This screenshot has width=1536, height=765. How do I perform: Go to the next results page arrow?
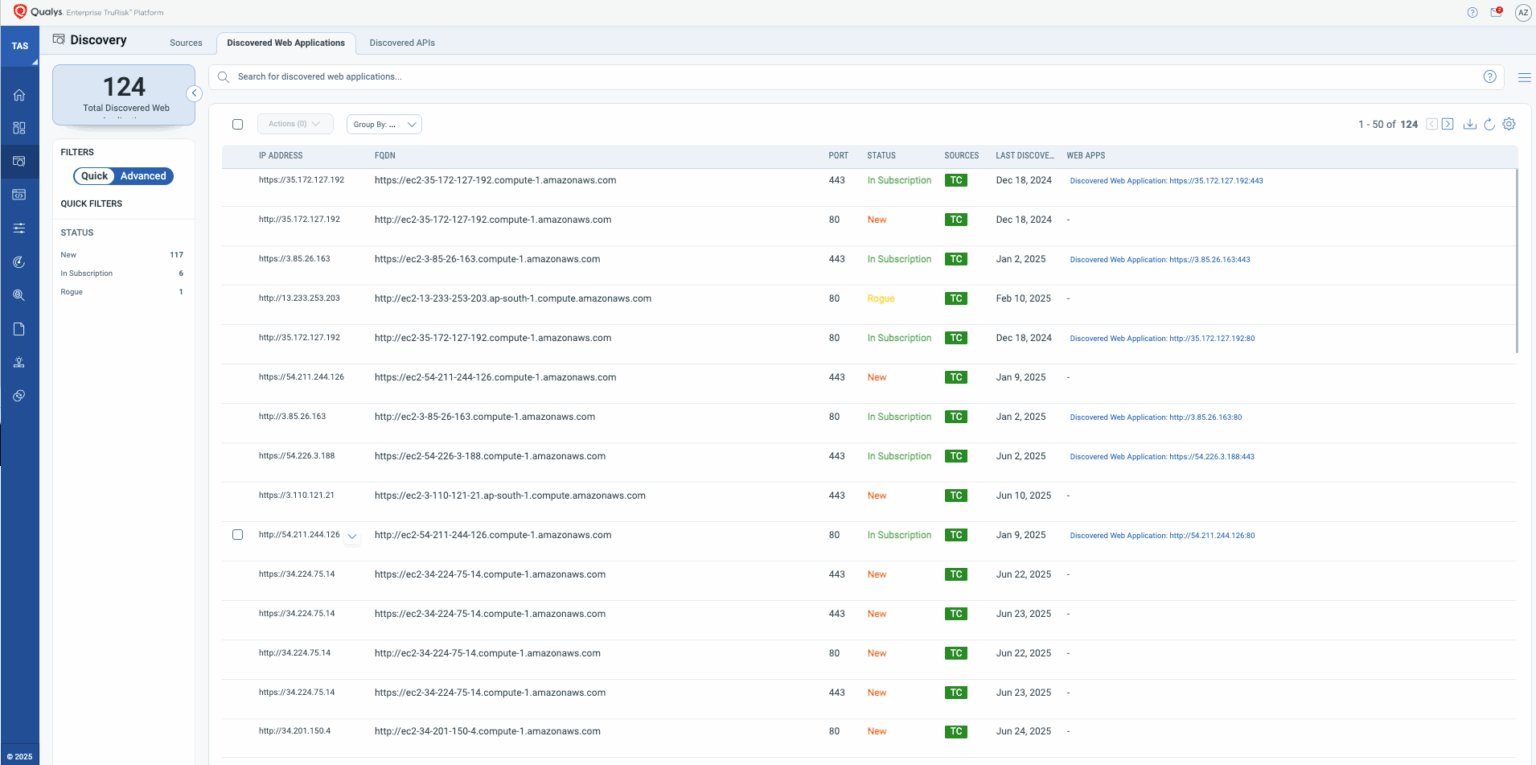(x=1447, y=124)
